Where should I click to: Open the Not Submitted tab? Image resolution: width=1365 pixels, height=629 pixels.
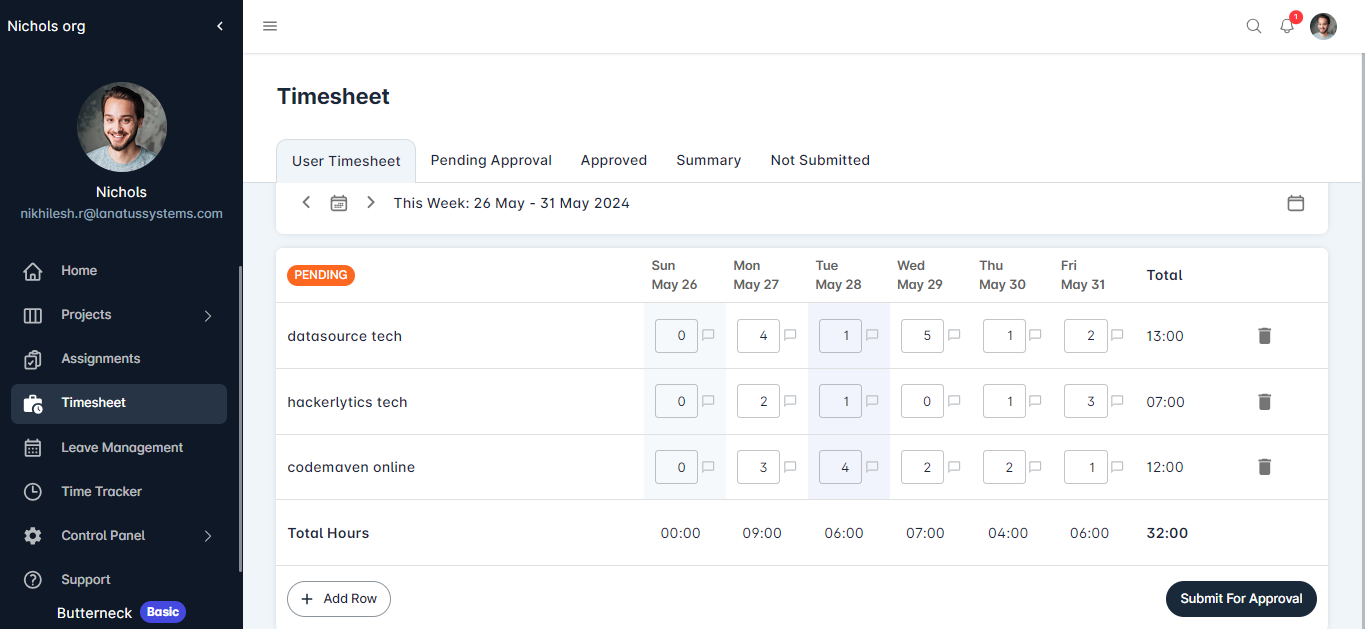(x=820, y=160)
